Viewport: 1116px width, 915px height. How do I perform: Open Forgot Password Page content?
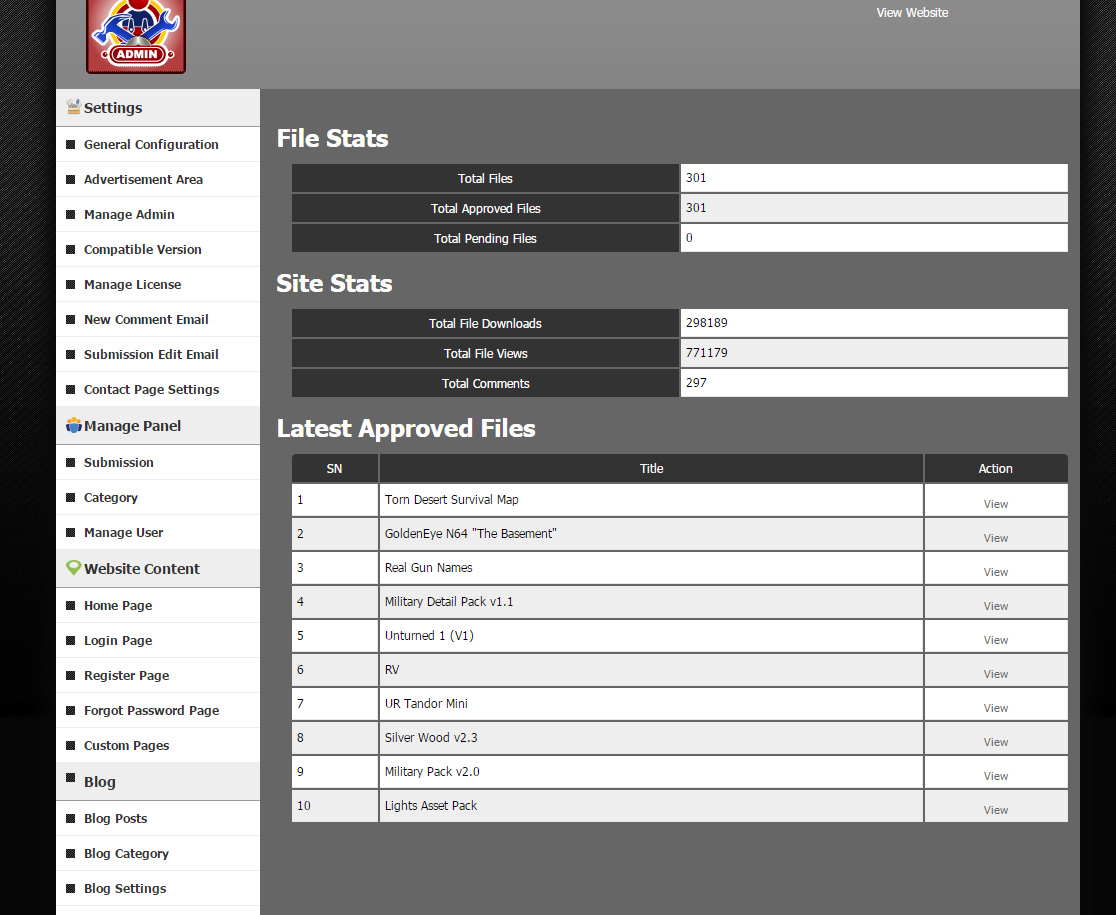(x=152, y=710)
